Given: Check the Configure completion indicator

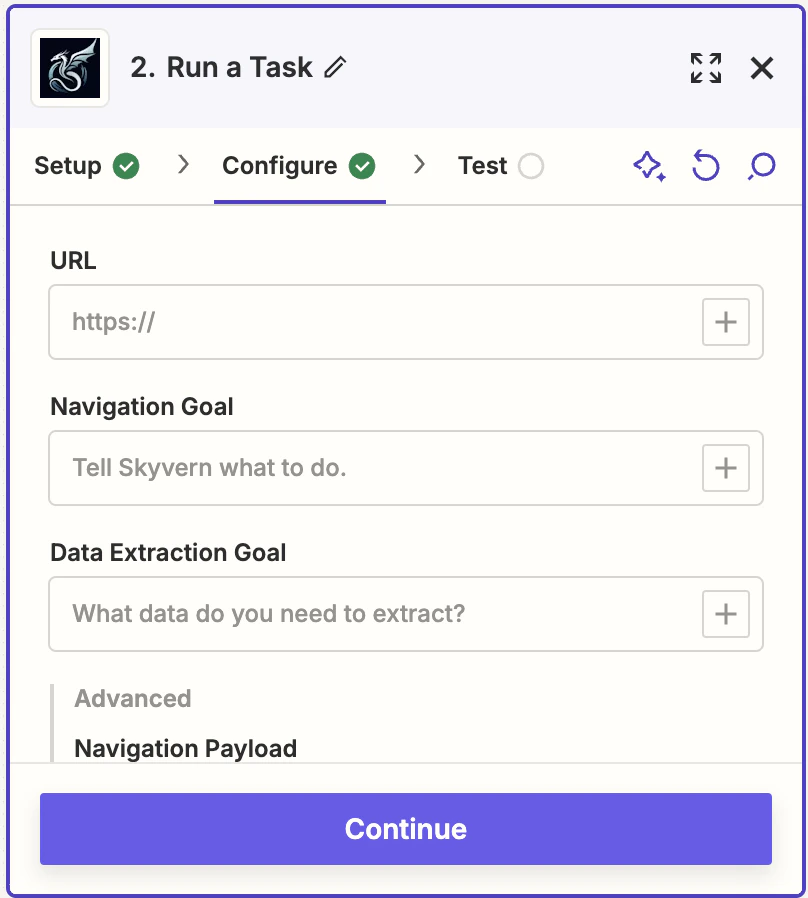Looking at the screenshot, I should 364,166.
